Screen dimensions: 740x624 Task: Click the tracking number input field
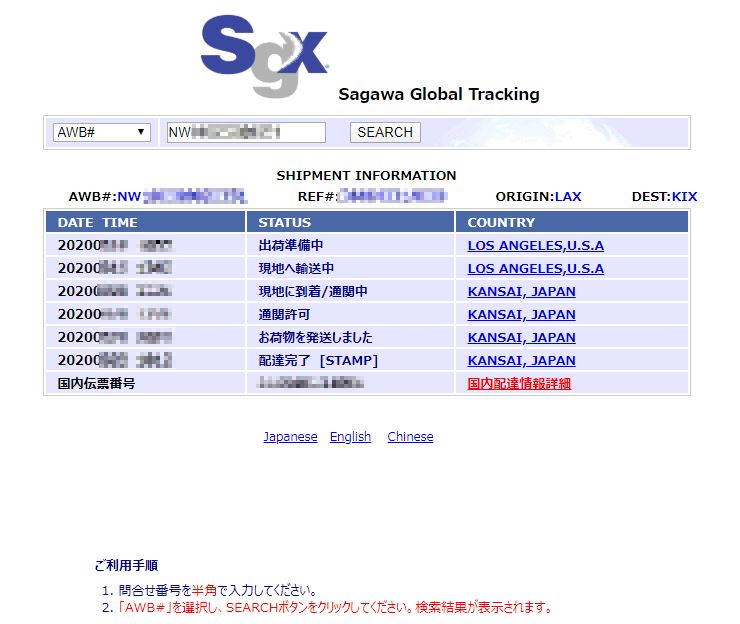coord(246,132)
